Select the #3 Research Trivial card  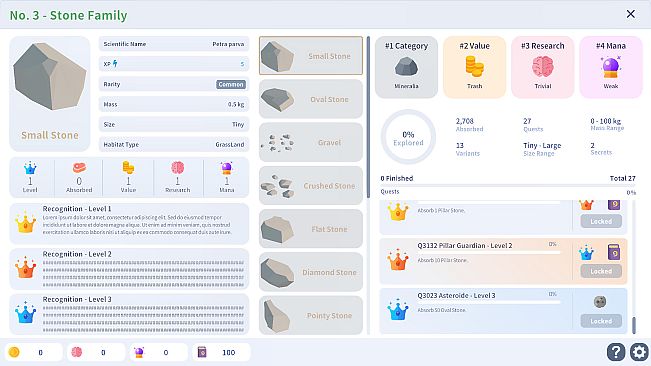(x=543, y=67)
